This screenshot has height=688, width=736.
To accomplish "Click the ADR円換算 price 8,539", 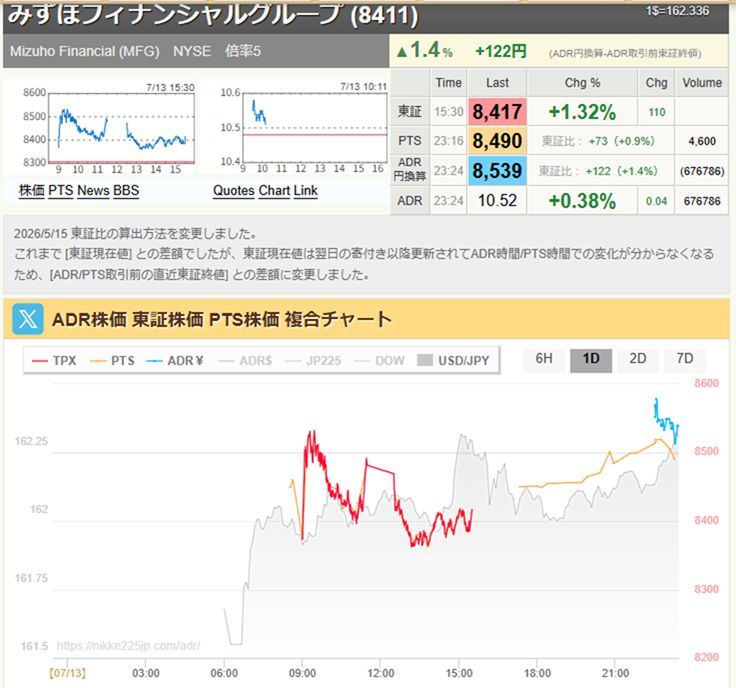I will pos(497,171).
